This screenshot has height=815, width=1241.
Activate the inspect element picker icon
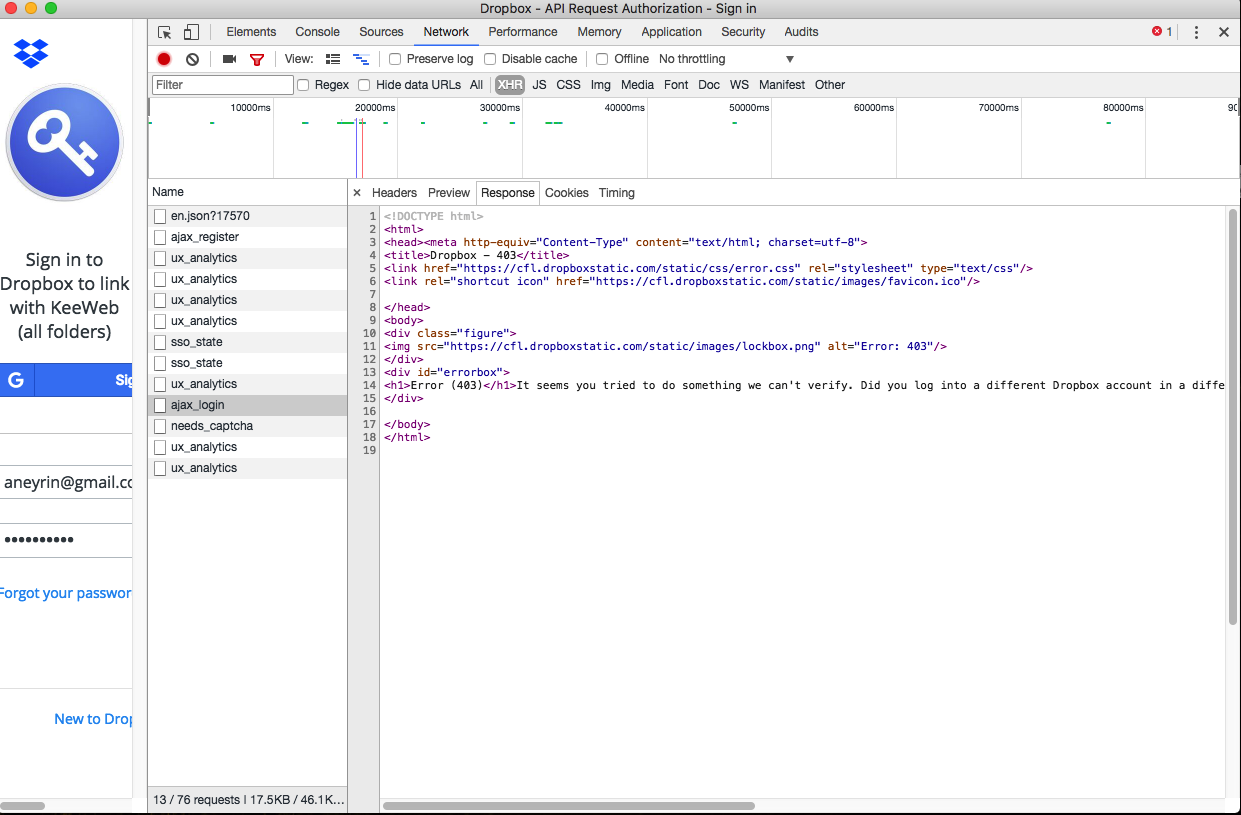(x=165, y=32)
